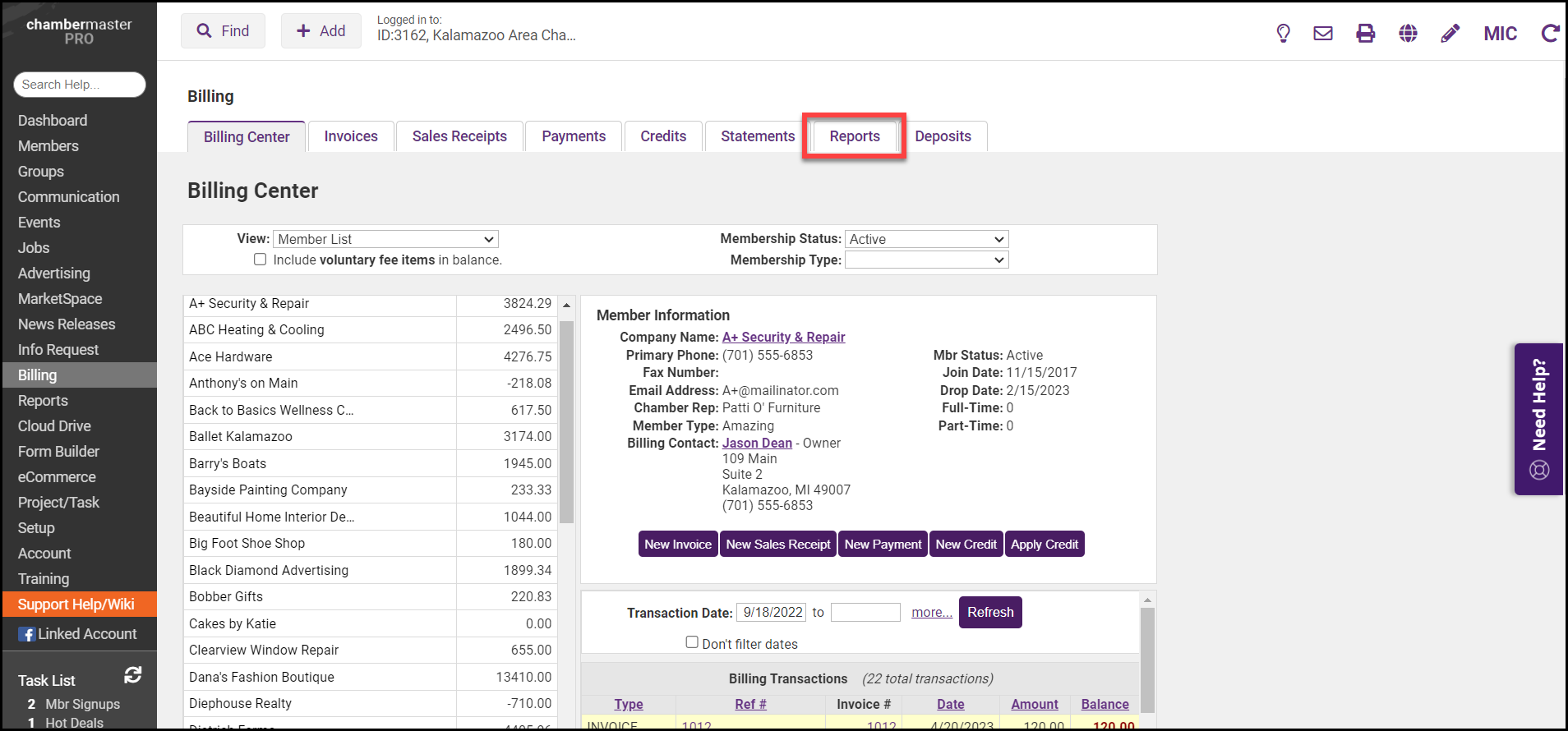Click the New Invoice button
This screenshot has height=731, width=1568.
click(x=678, y=544)
